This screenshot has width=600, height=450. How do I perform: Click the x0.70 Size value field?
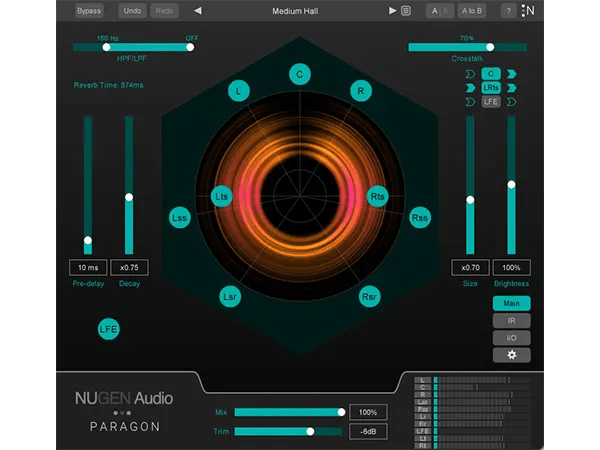point(470,267)
